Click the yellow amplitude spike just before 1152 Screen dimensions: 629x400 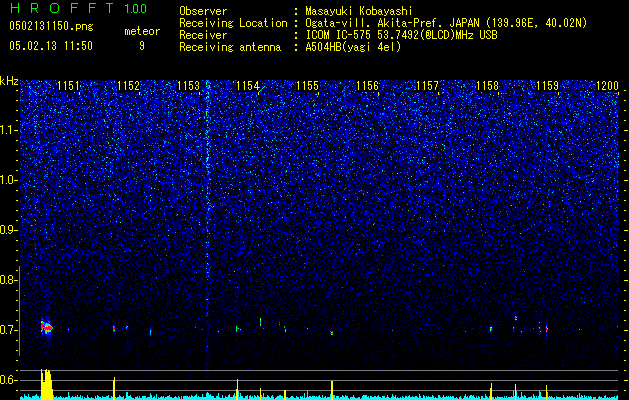click(114, 388)
